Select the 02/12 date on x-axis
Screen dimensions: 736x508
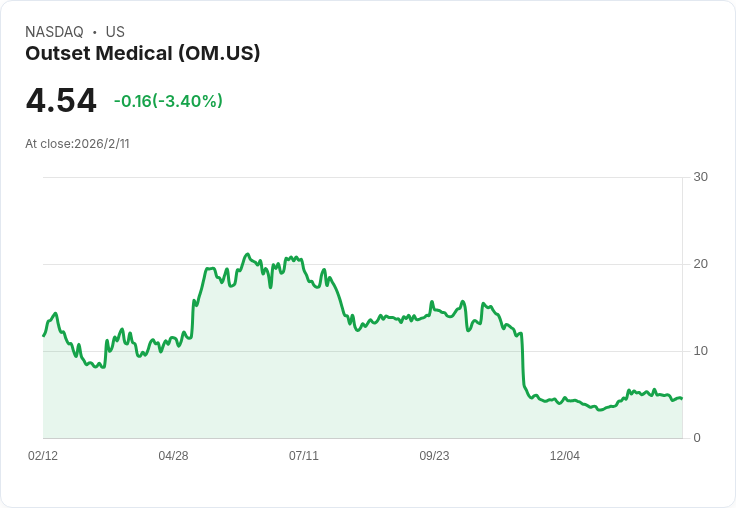43,456
